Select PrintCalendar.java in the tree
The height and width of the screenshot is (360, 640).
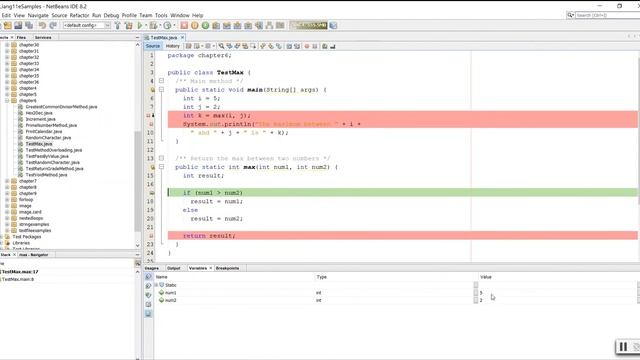coord(43,131)
